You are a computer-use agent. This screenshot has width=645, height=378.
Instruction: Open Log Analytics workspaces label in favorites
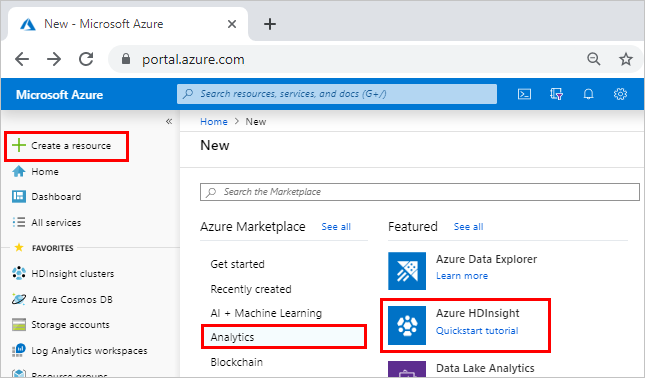(x=89, y=350)
